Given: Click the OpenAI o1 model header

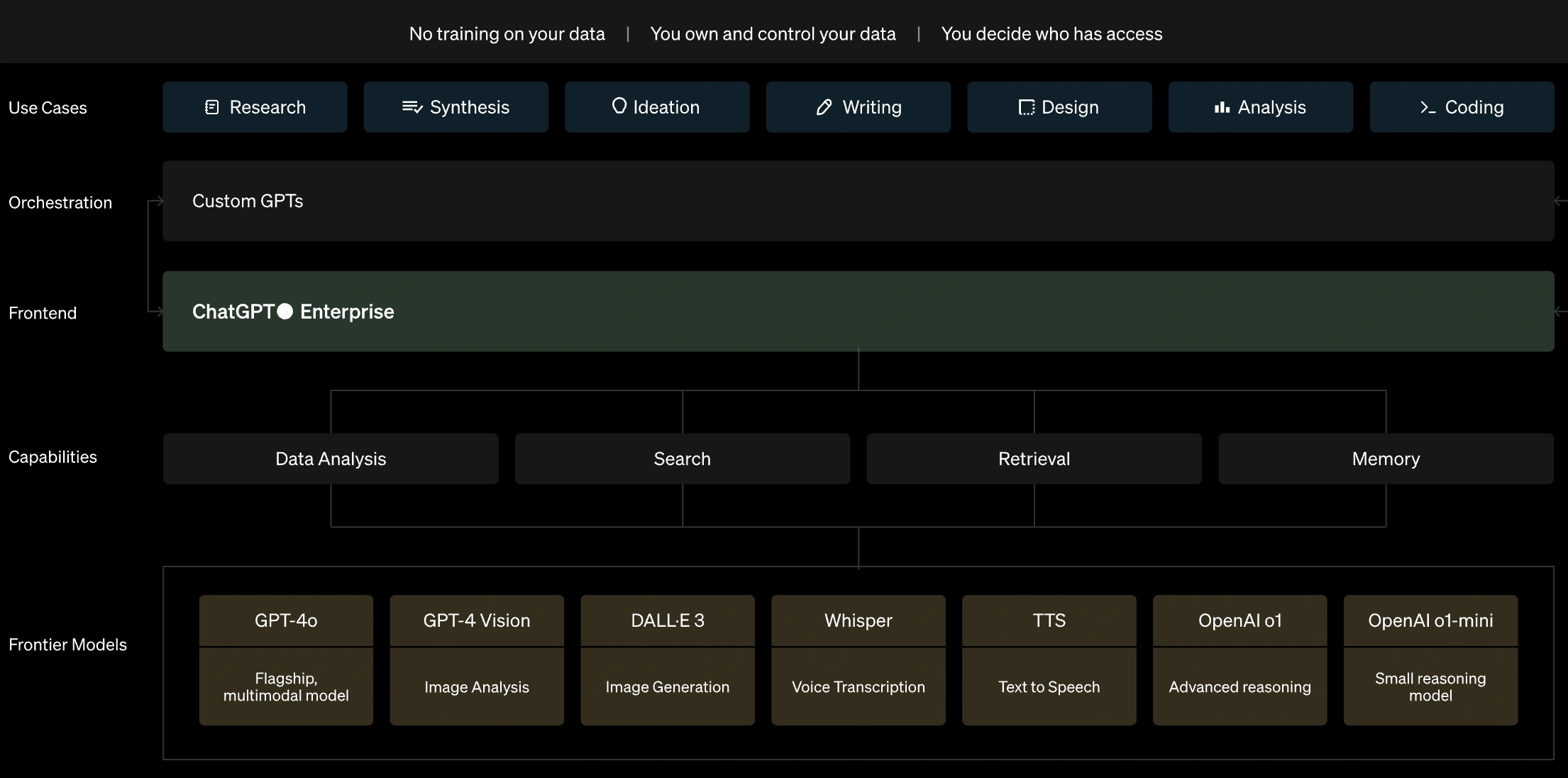Looking at the screenshot, I should tap(1240, 620).
